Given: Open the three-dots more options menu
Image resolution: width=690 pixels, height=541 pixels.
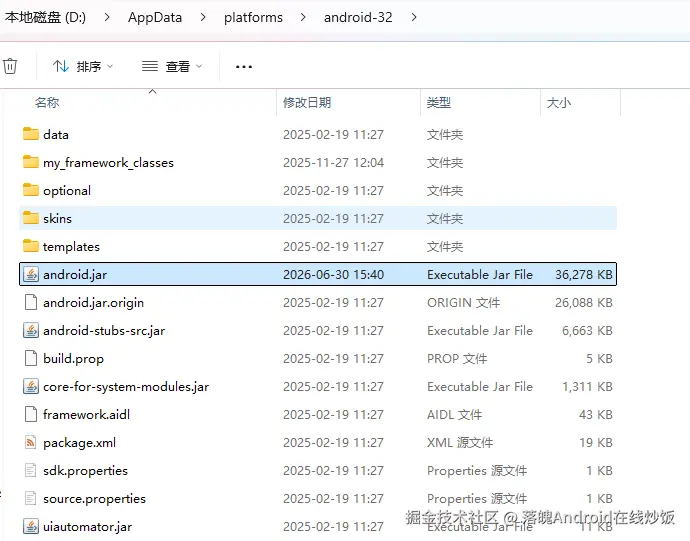Looking at the screenshot, I should coord(244,67).
